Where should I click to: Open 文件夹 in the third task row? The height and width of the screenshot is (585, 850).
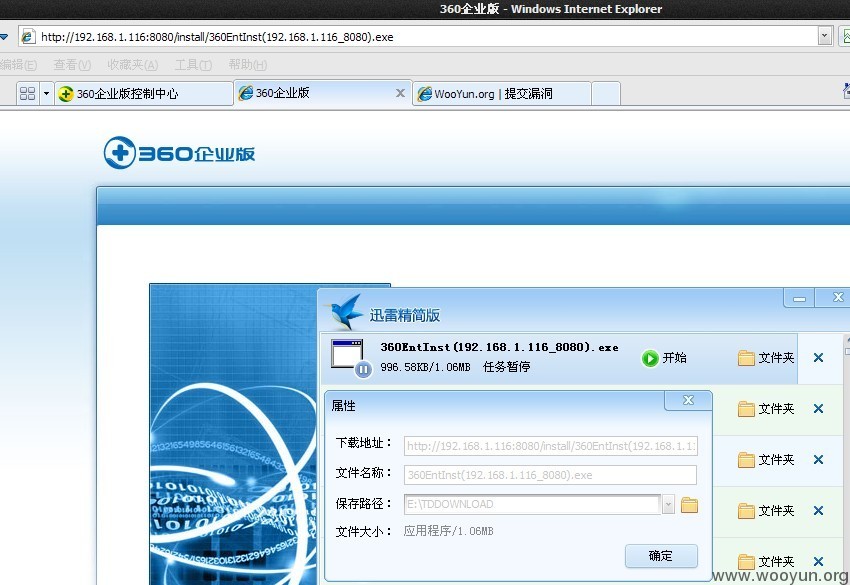coord(765,460)
